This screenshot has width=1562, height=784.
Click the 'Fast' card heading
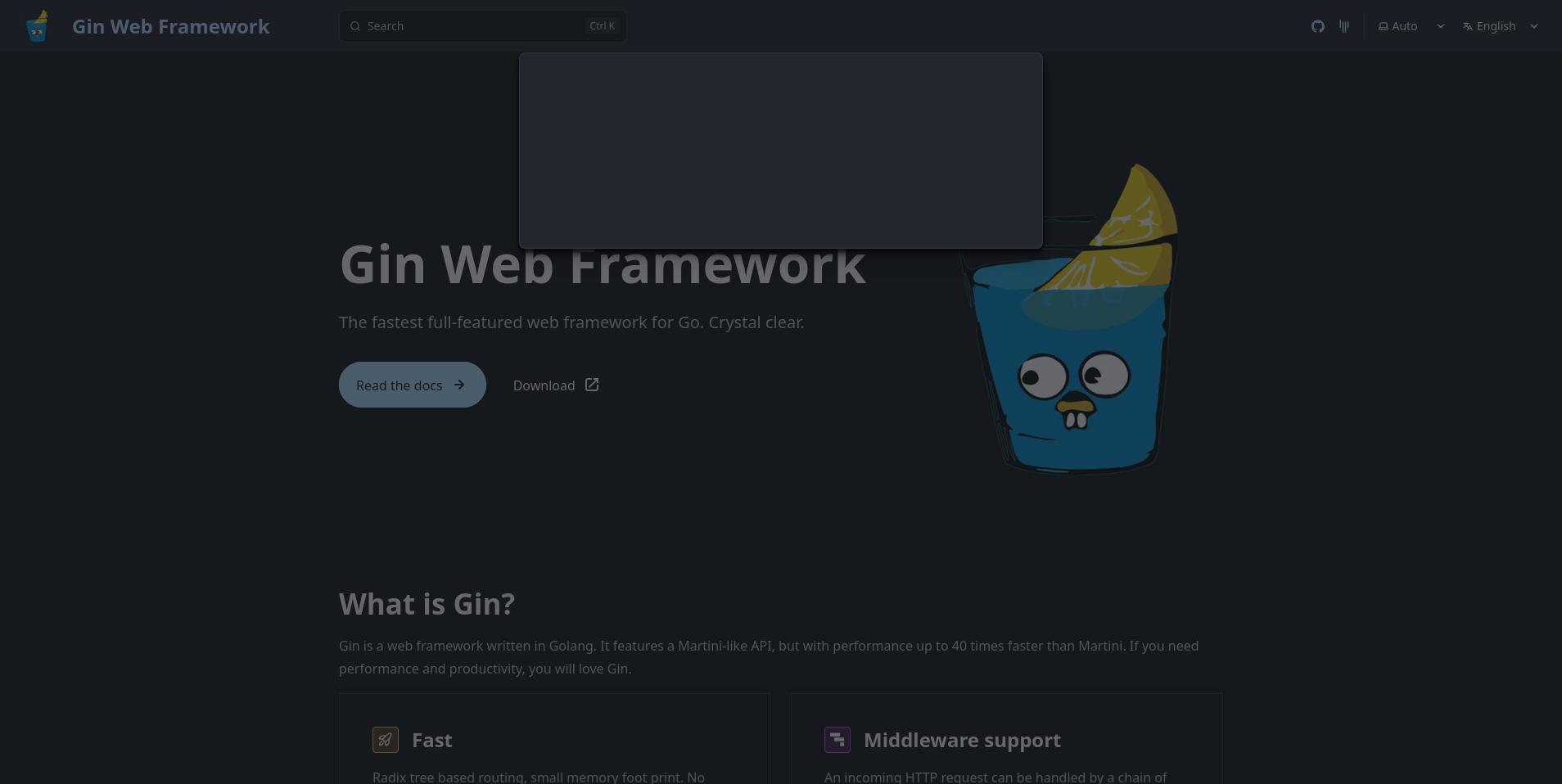point(432,740)
